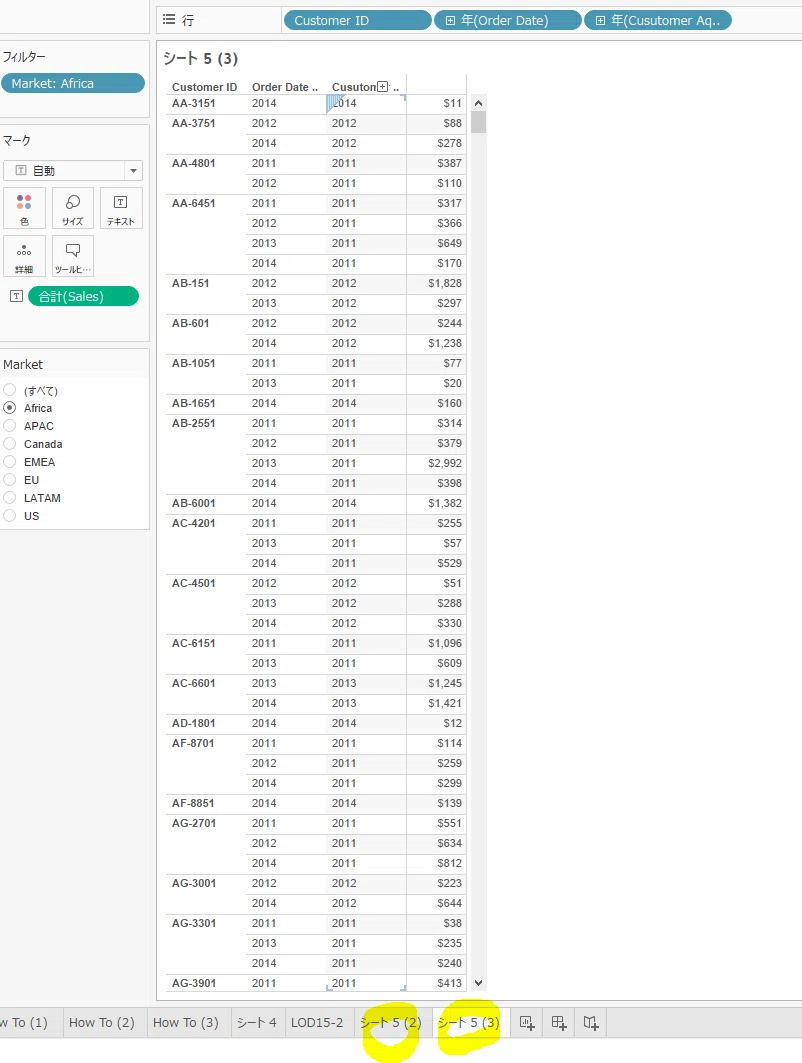The height and width of the screenshot is (1063, 802).
Task: Select customer row AF-8851
Action: point(193,803)
